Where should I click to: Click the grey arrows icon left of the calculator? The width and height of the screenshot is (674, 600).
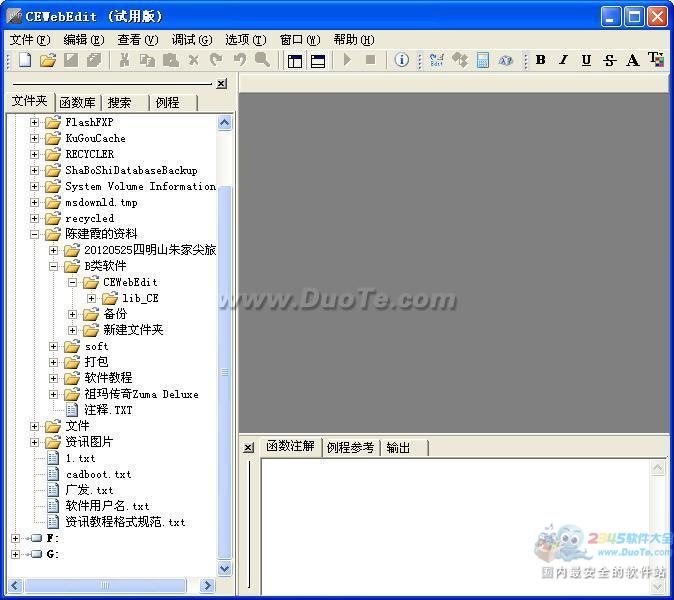(460, 60)
